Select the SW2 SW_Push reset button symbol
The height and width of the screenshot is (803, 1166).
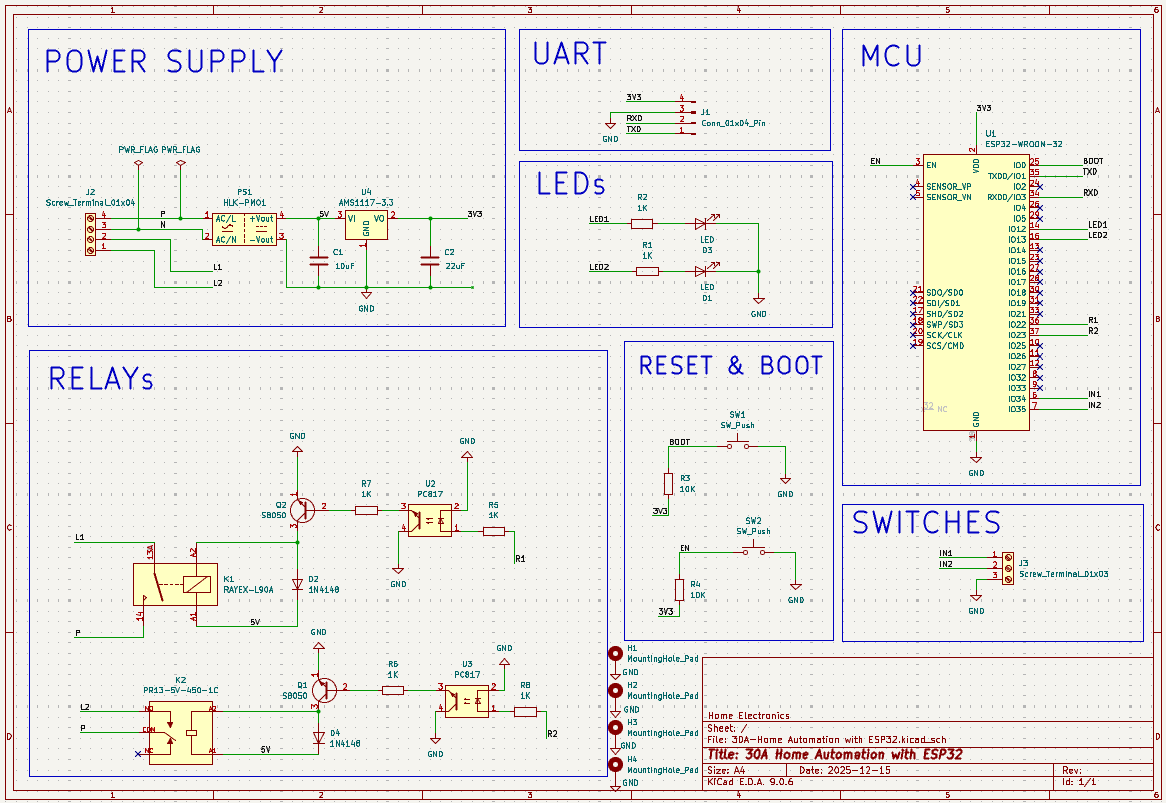(x=753, y=549)
